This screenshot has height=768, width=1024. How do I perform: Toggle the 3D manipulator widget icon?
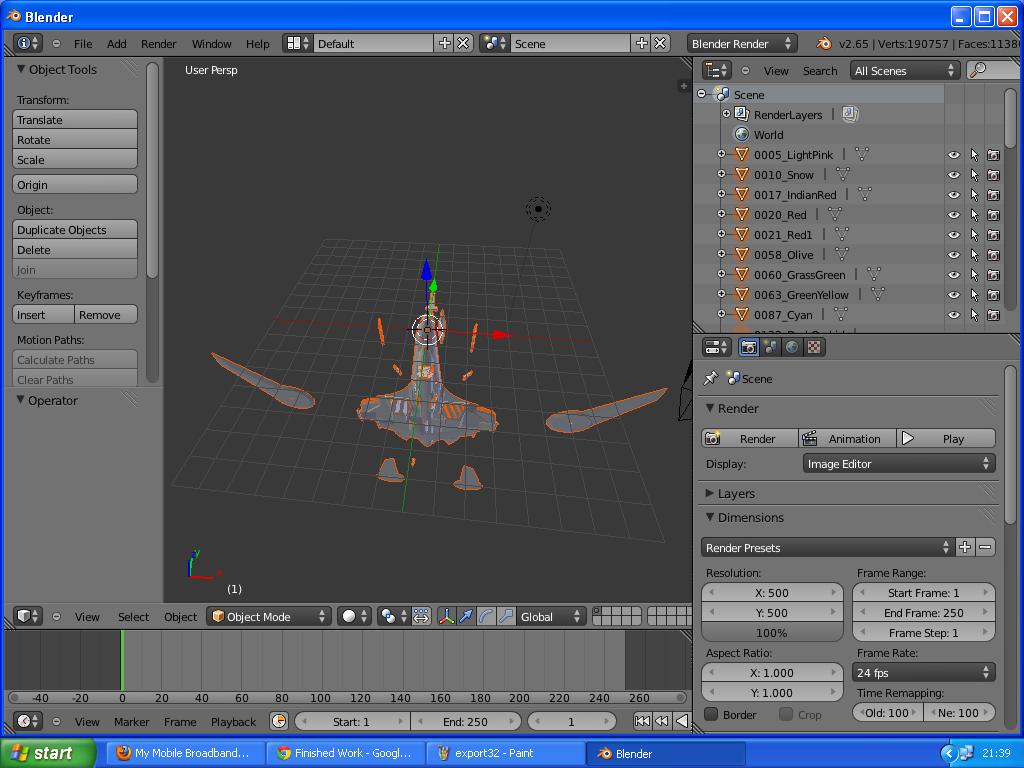(x=447, y=616)
